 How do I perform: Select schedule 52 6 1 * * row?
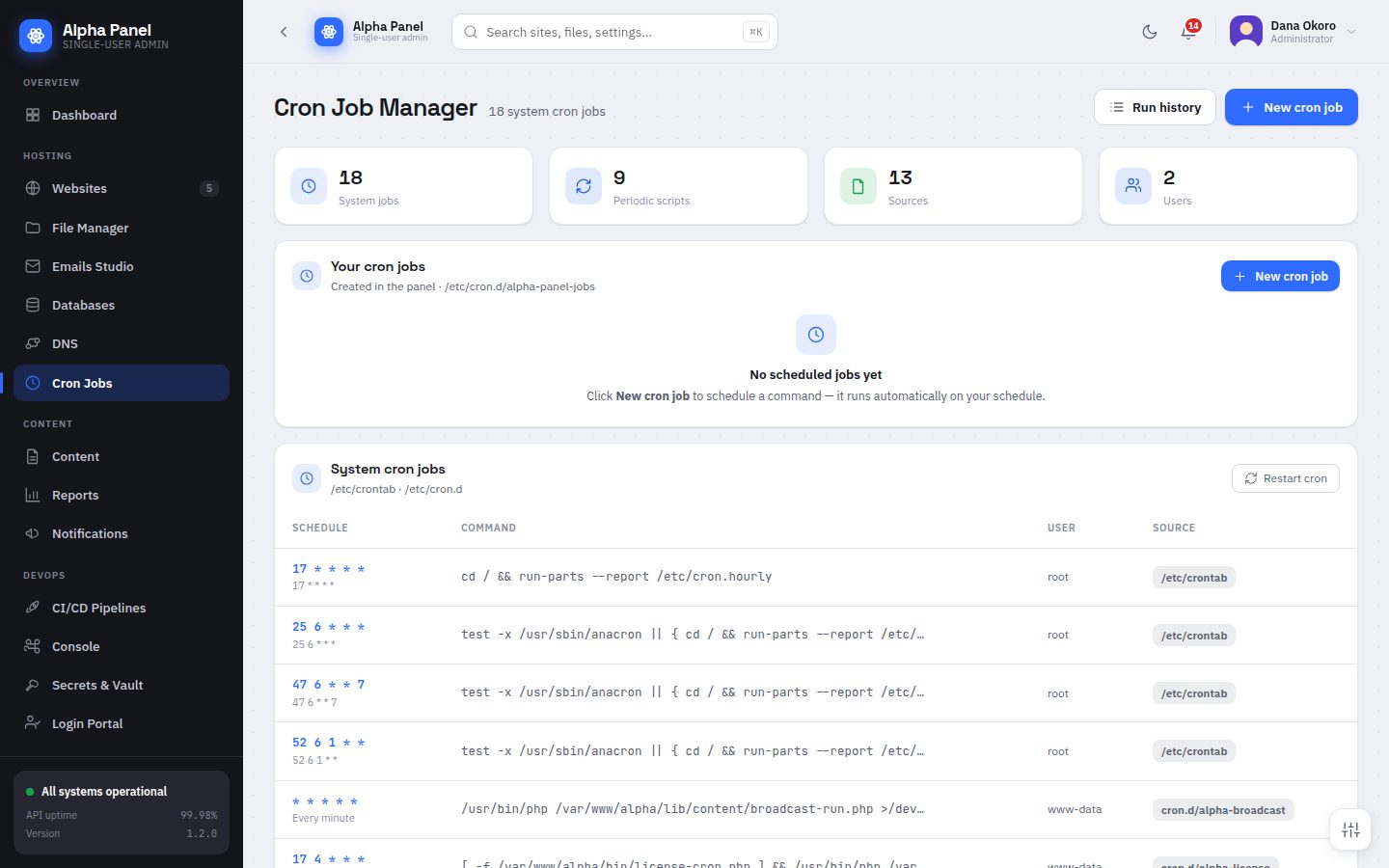pos(815,751)
